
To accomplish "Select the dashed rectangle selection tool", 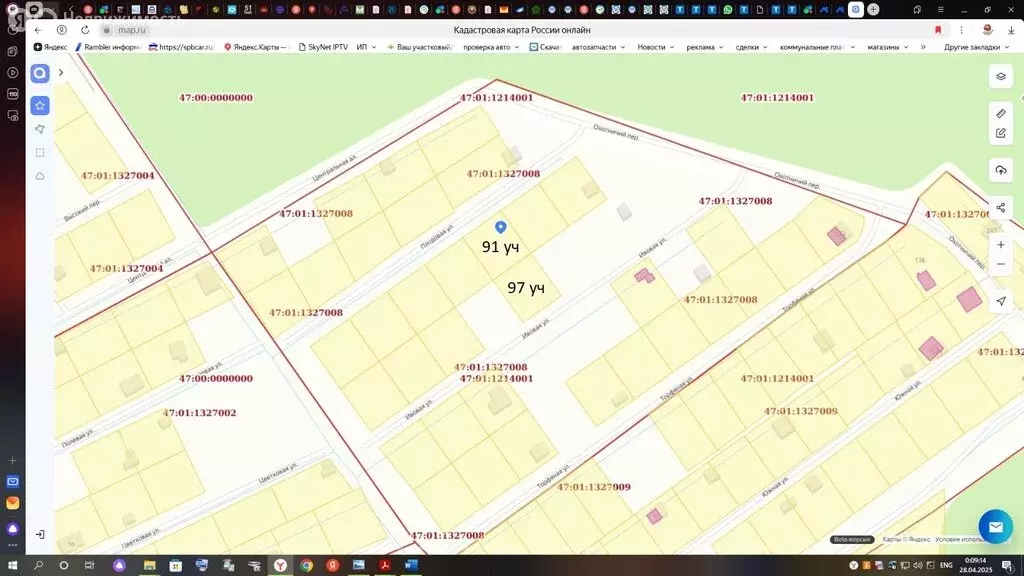I will 40,153.
